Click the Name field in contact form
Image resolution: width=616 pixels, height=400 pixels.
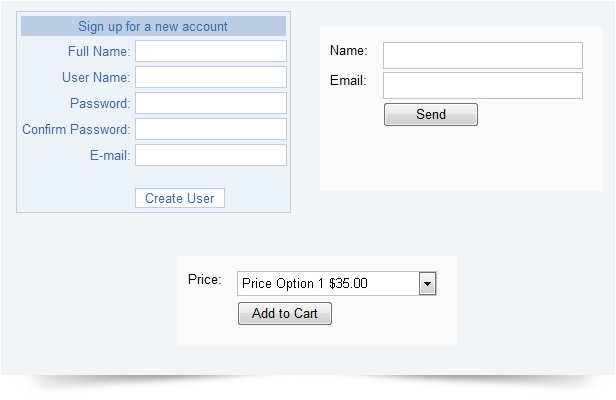point(482,55)
